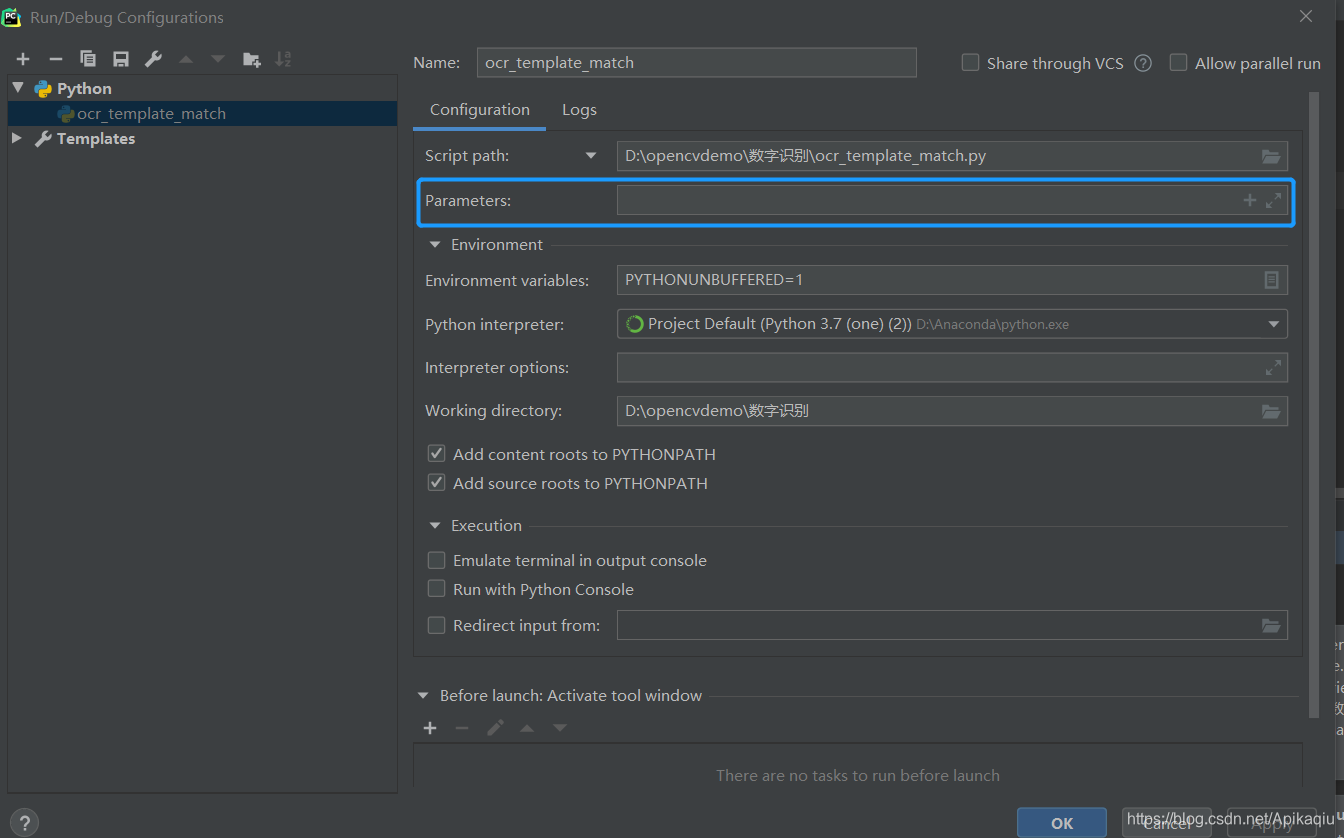Collapse the Environment section

pyautogui.click(x=435, y=244)
